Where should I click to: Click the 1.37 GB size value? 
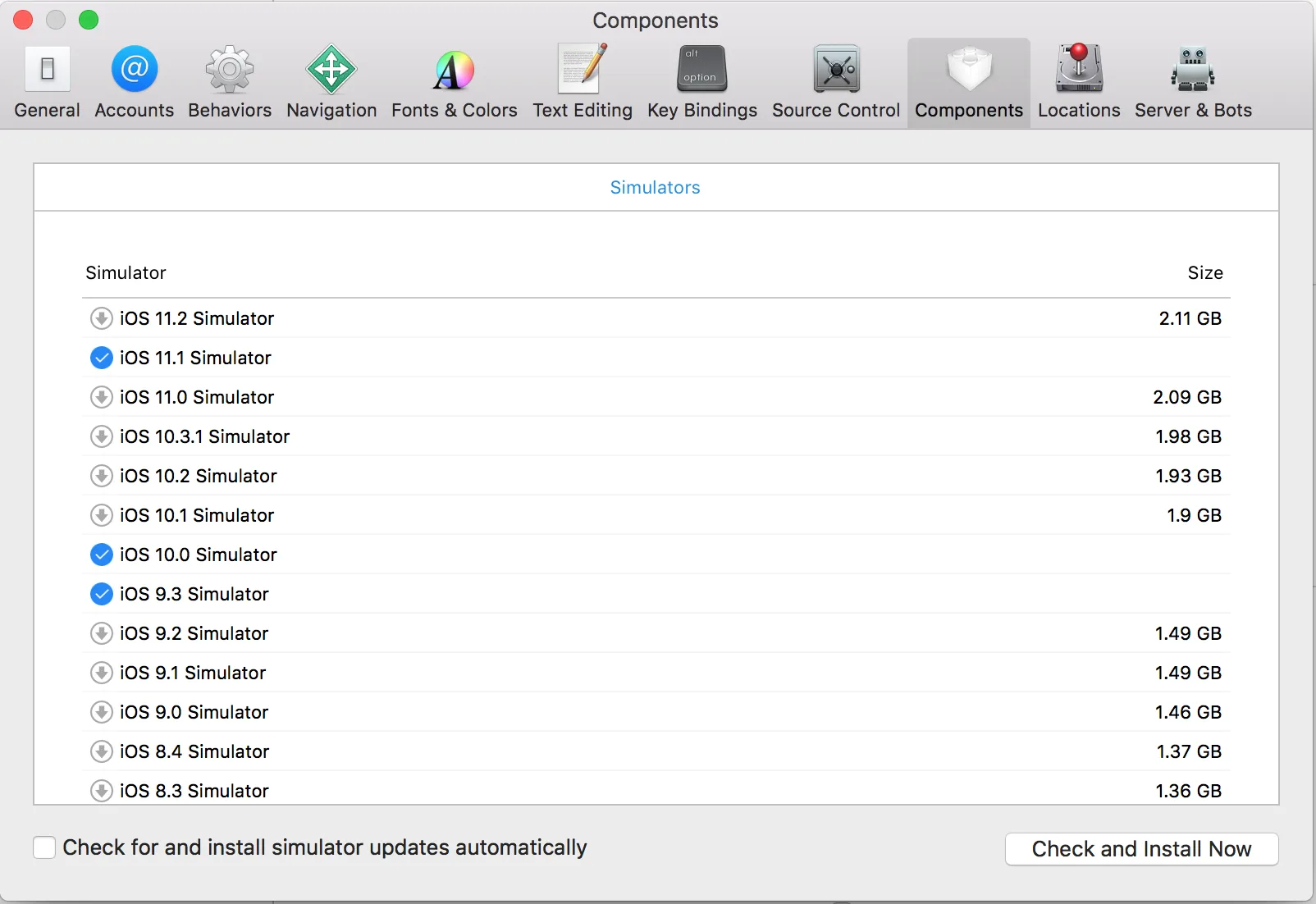click(1190, 751)
